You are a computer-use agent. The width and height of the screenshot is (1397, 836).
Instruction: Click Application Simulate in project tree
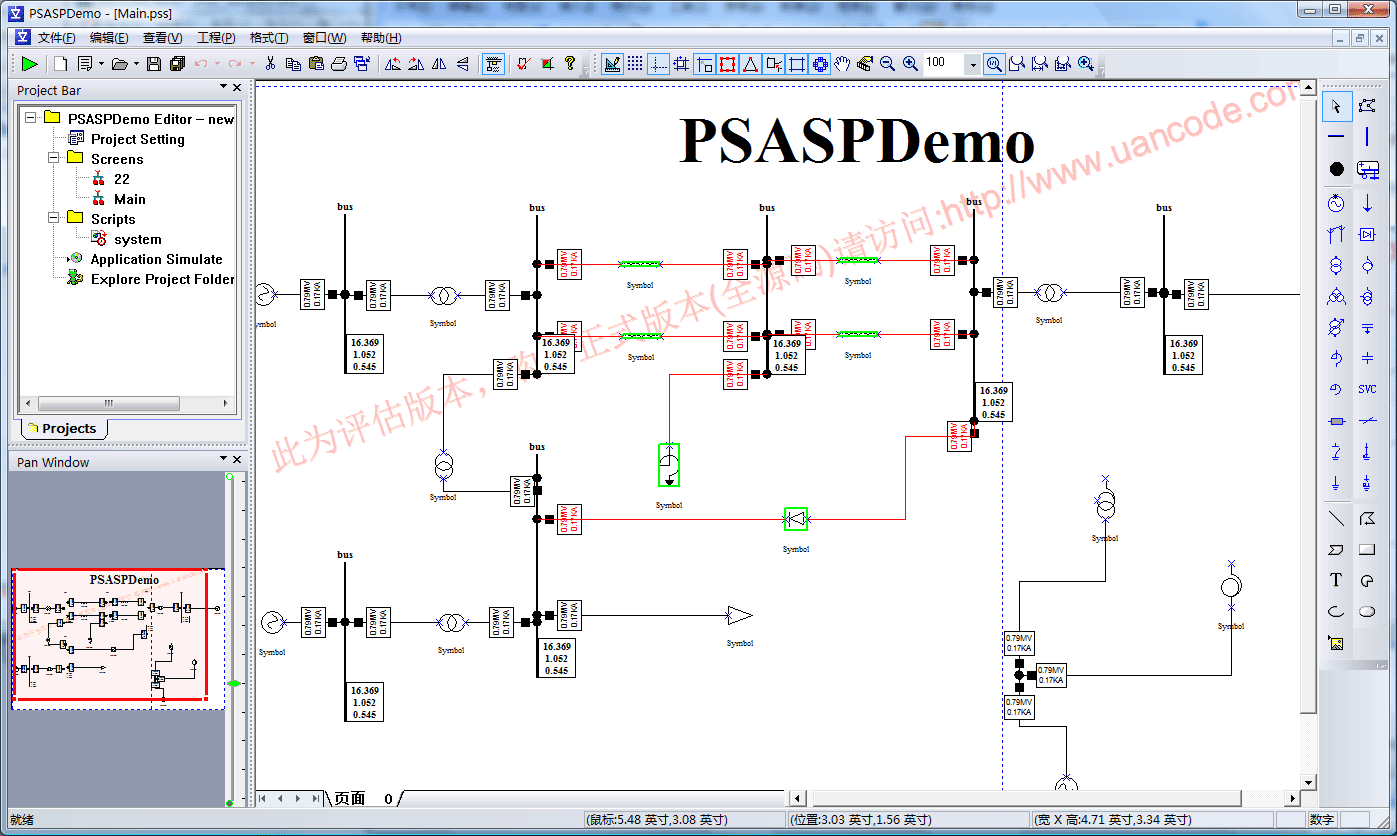[156, 259]
